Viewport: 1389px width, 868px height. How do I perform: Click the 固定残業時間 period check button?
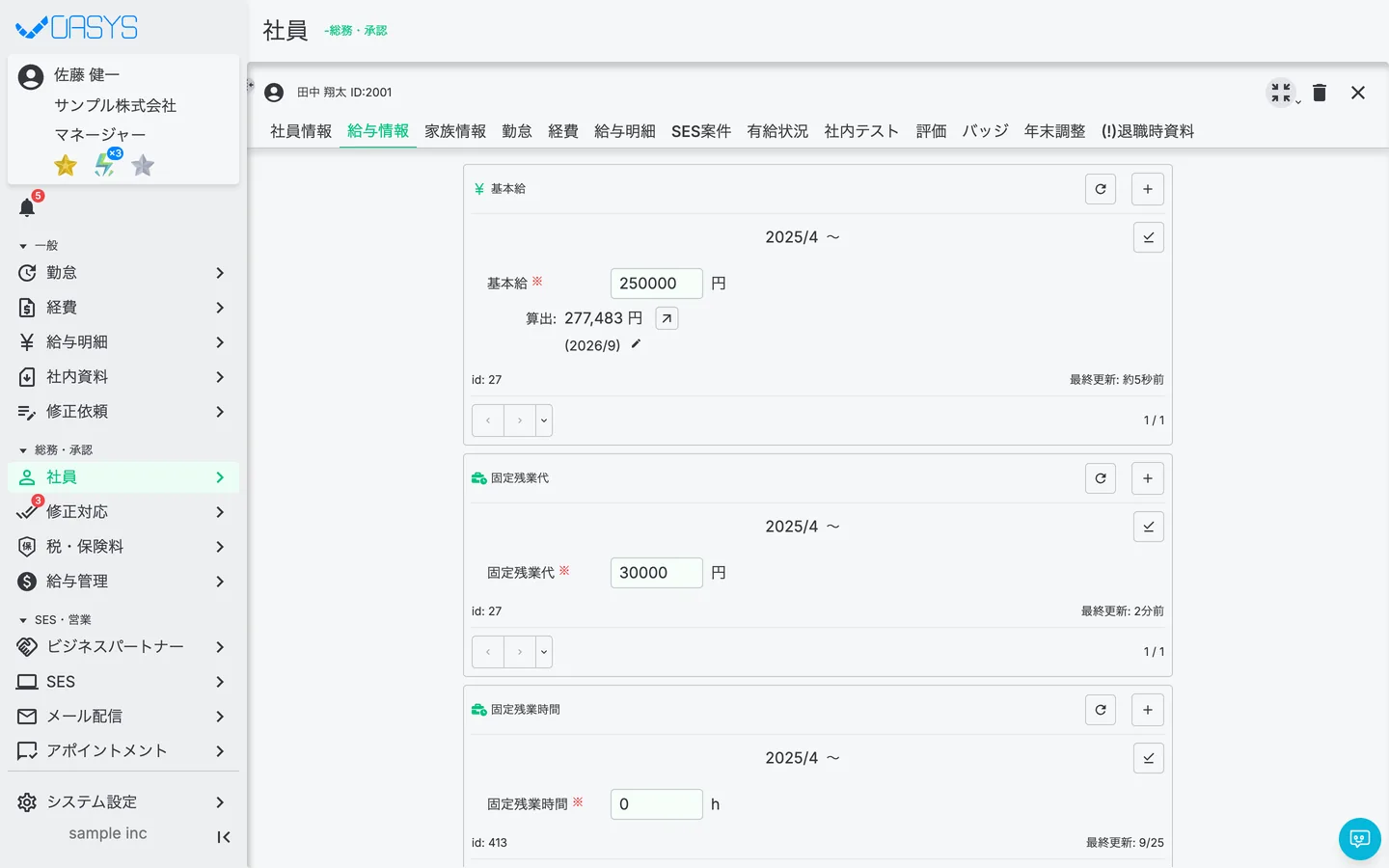[x=1148, y=758]
